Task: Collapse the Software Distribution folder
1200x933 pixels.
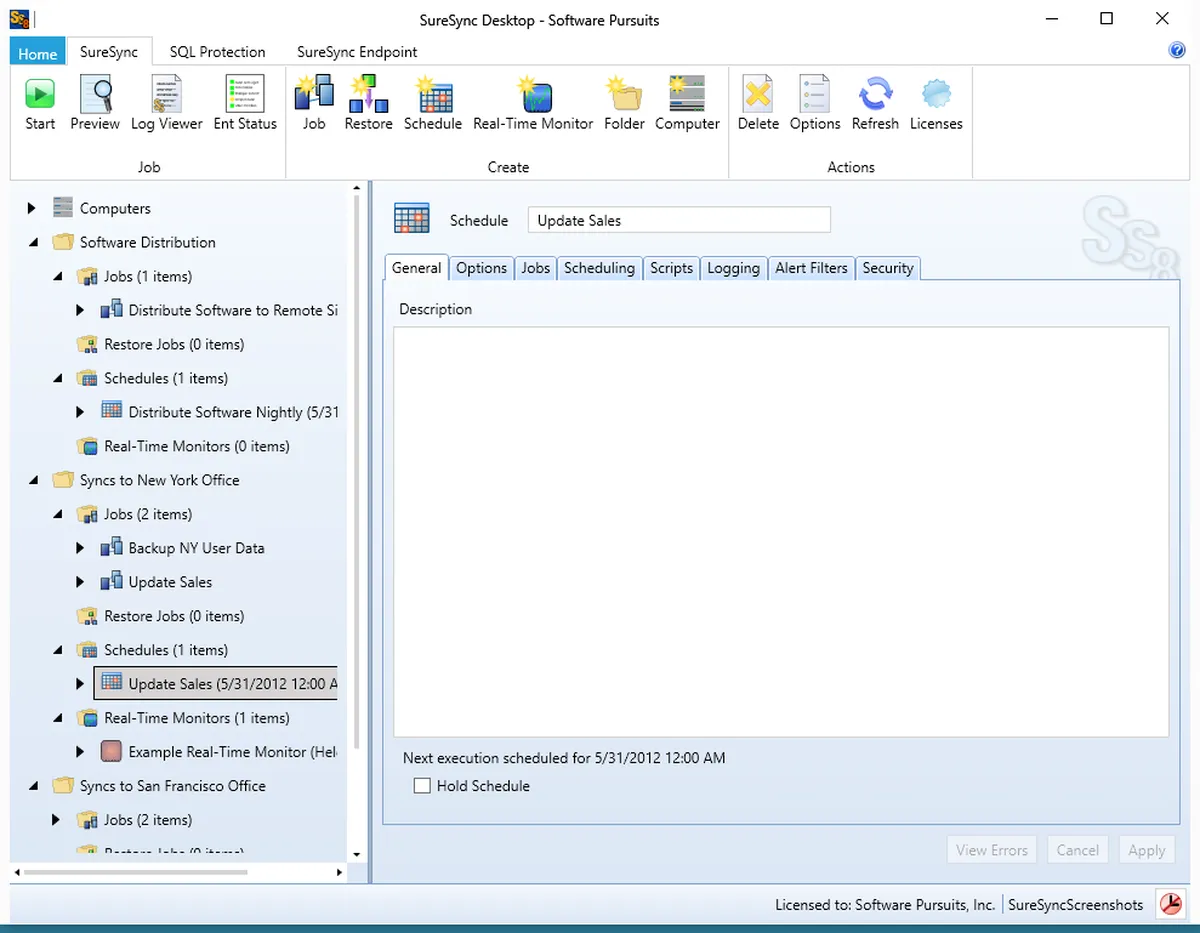Action: pos(33,242)
